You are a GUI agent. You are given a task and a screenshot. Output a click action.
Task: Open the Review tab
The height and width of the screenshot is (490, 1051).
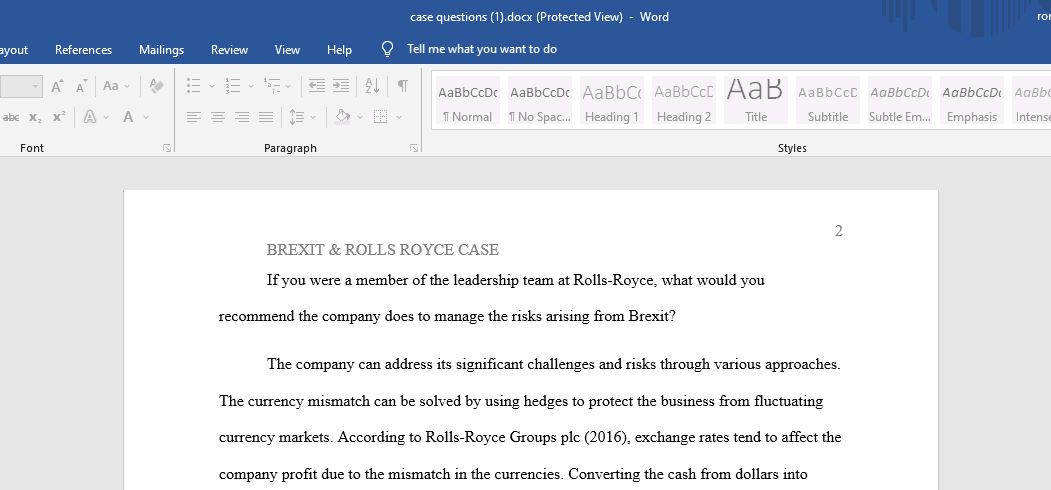coord(229,50)
